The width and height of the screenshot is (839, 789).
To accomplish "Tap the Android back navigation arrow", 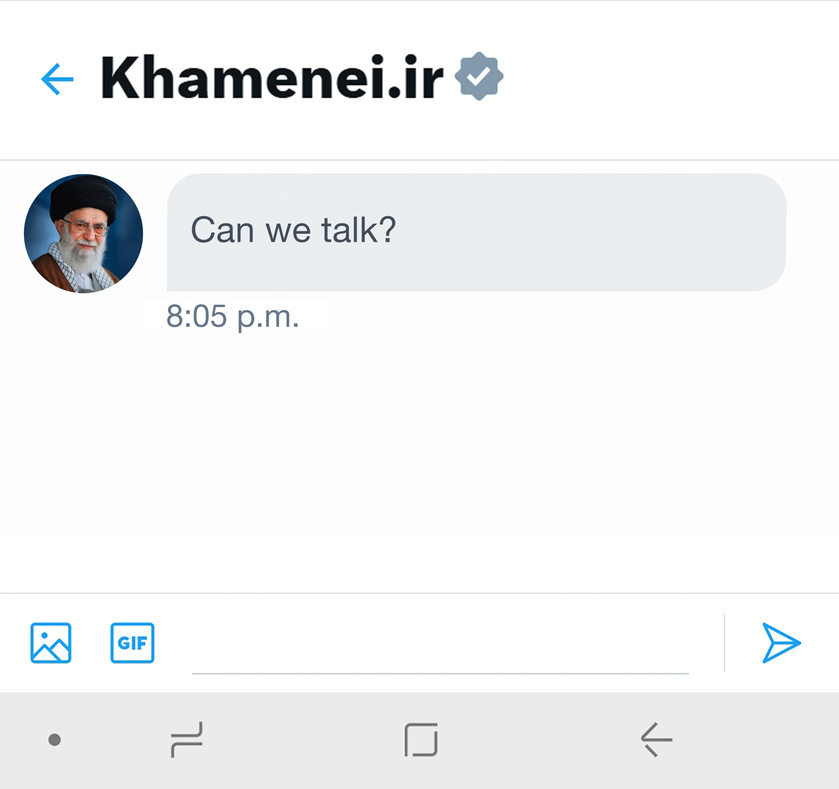I will pos(657,740).
